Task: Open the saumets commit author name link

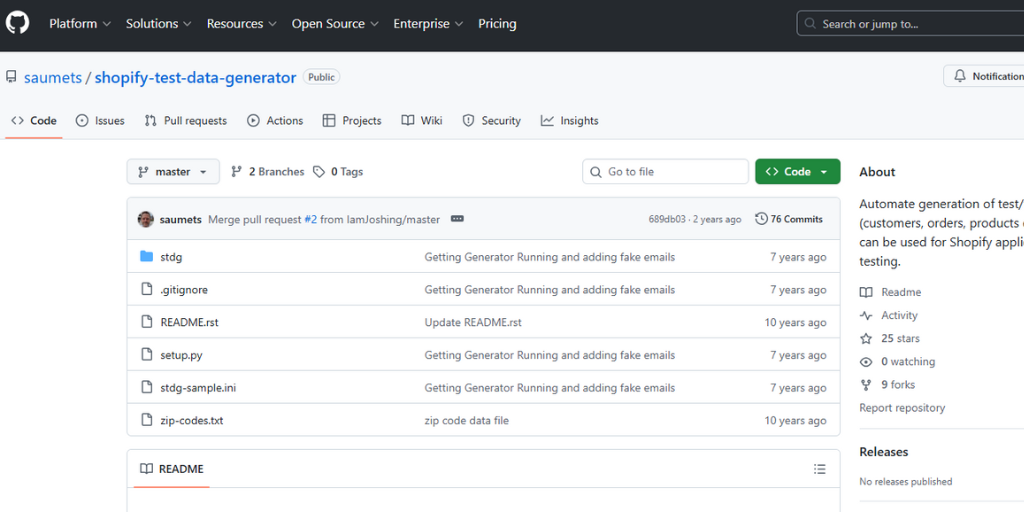Action: point(181,219)
